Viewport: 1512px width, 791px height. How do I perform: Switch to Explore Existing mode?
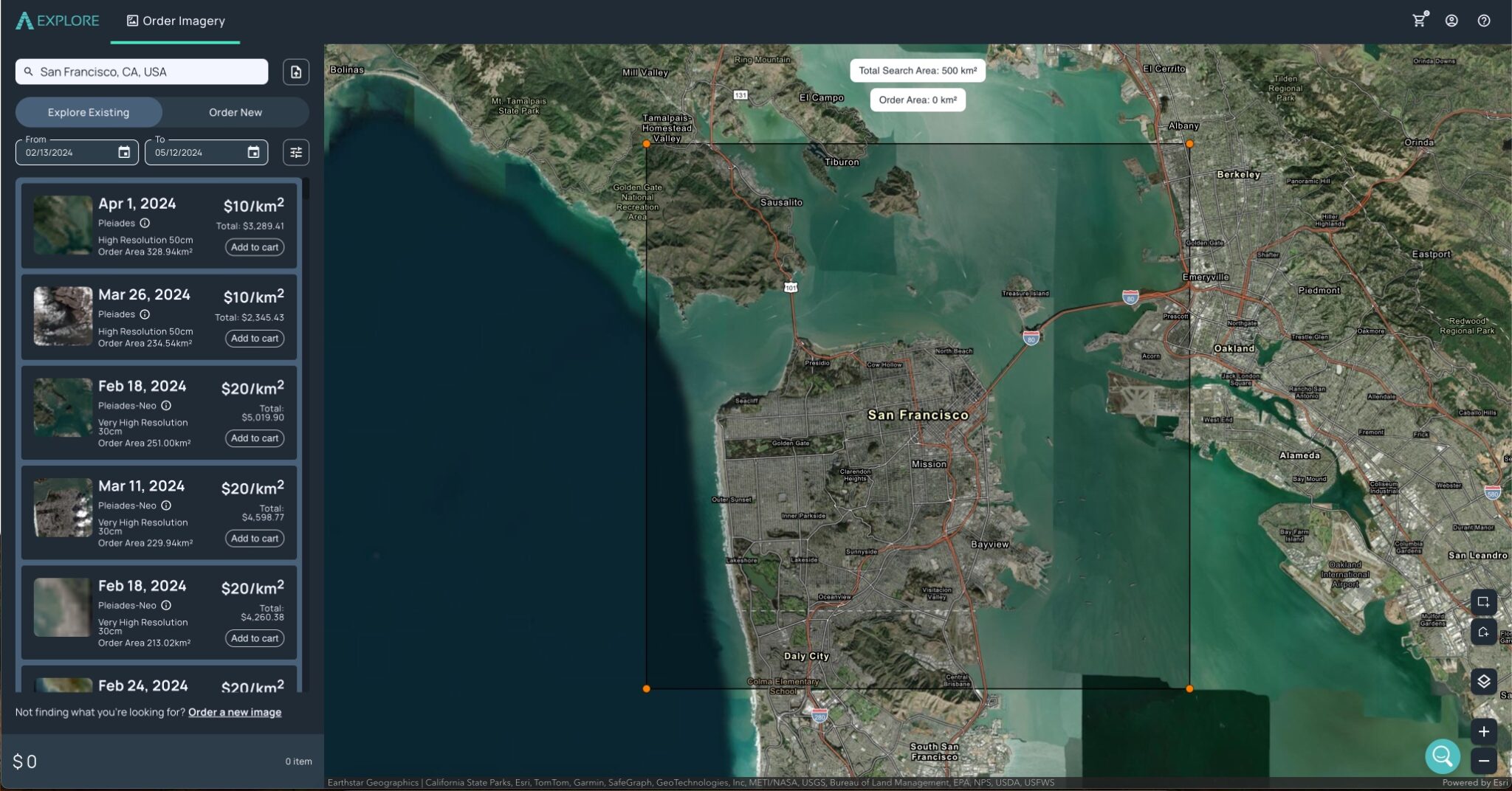[88, 112]
